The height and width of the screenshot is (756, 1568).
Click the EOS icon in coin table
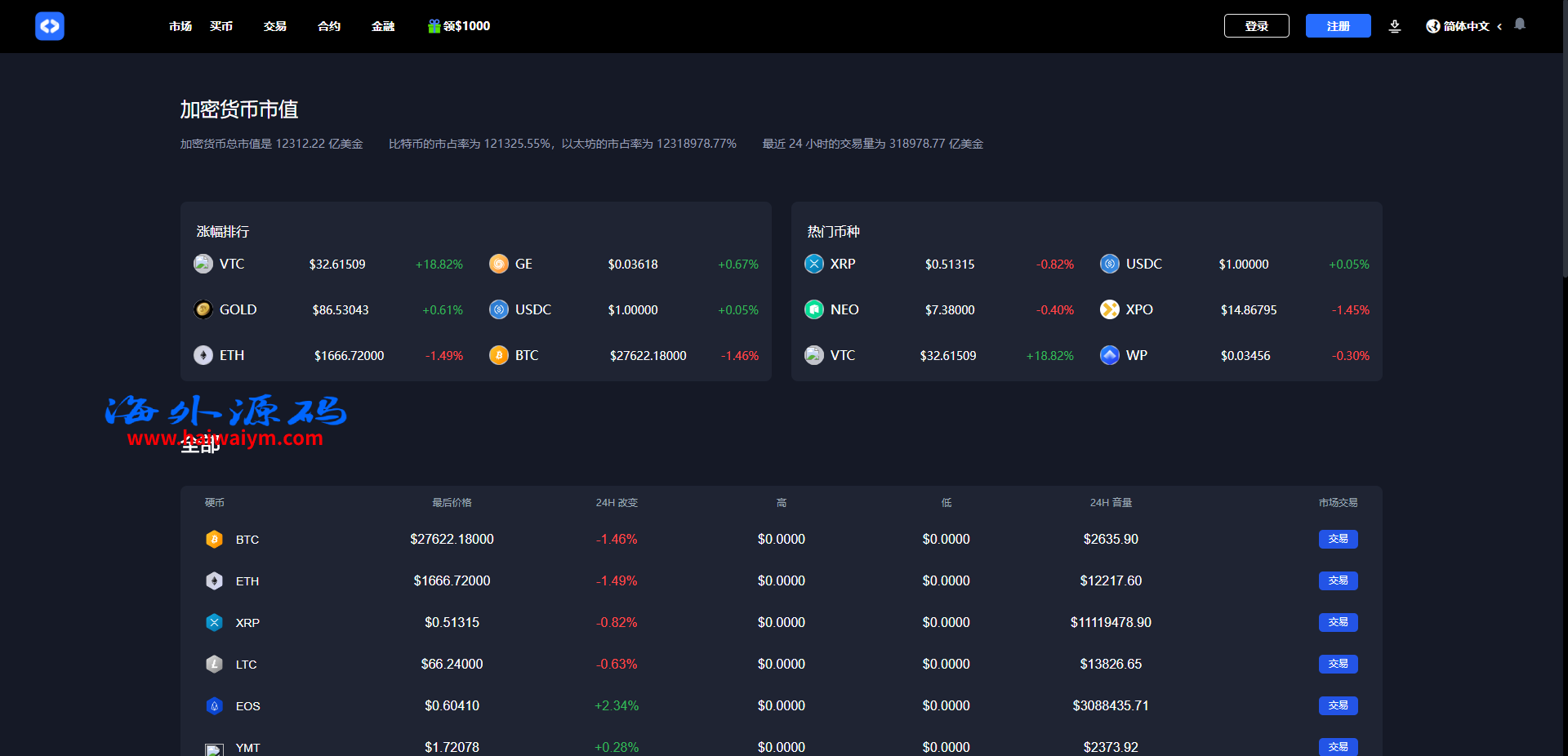(214, 706)
